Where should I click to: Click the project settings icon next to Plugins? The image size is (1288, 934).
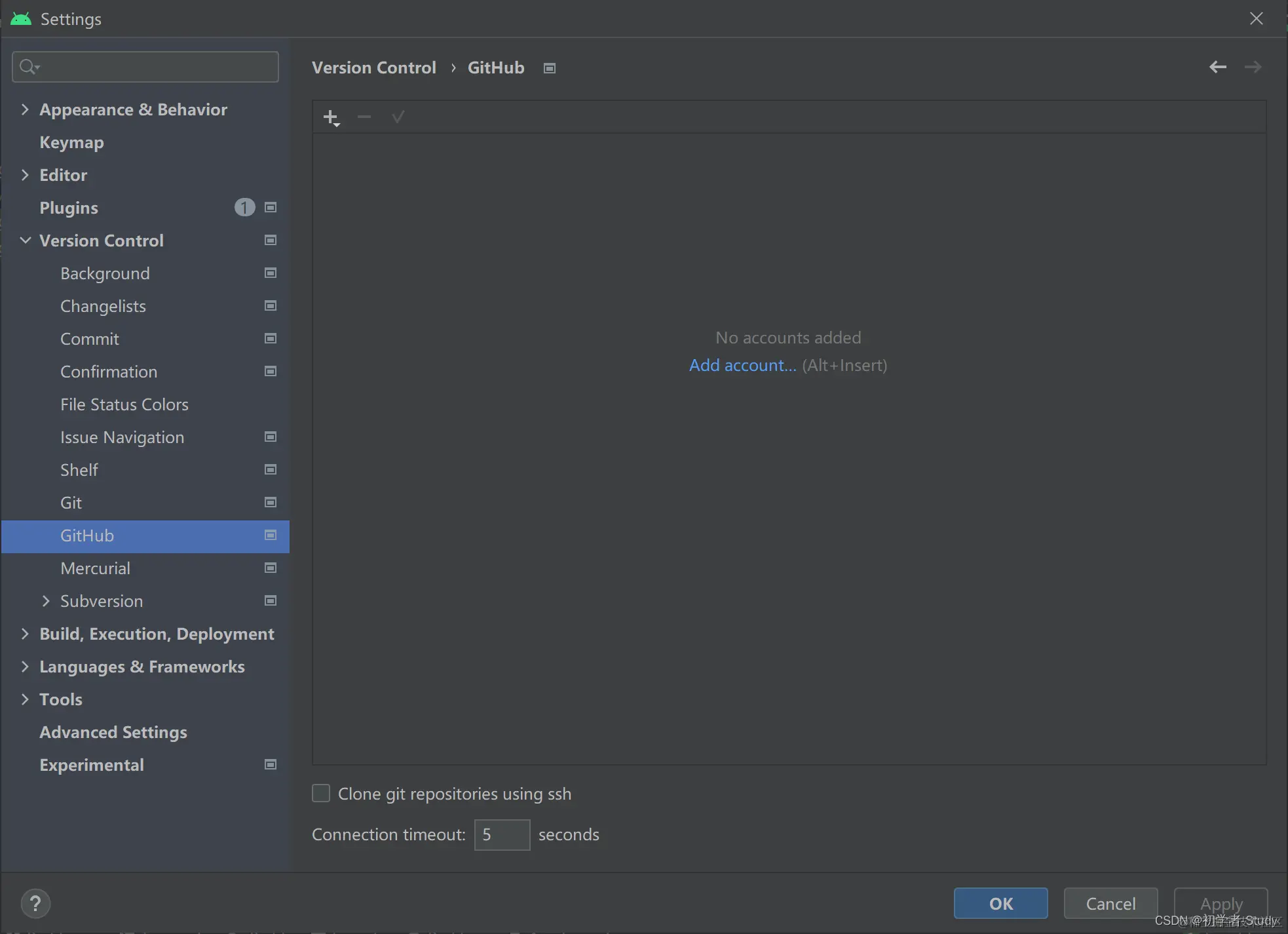271,208
